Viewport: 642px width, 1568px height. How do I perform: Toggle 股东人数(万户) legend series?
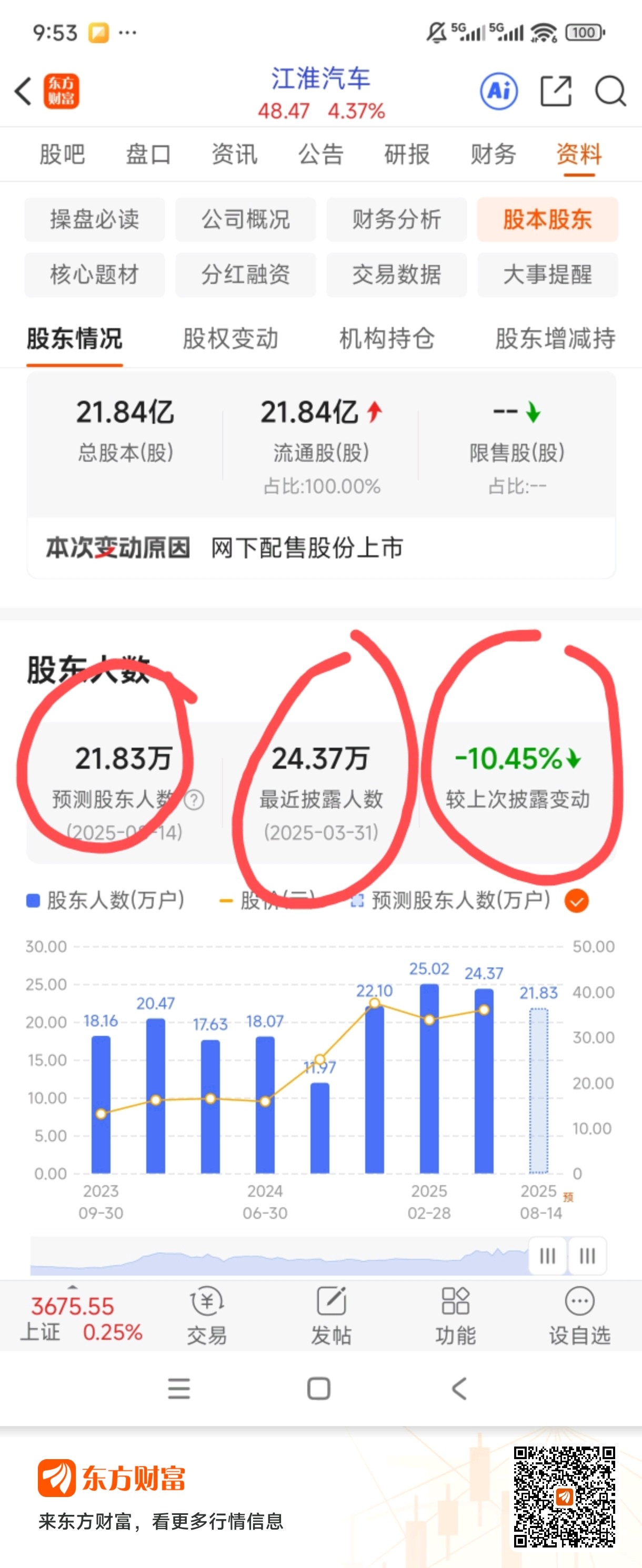pyautogui.click(x=105, y=900)
